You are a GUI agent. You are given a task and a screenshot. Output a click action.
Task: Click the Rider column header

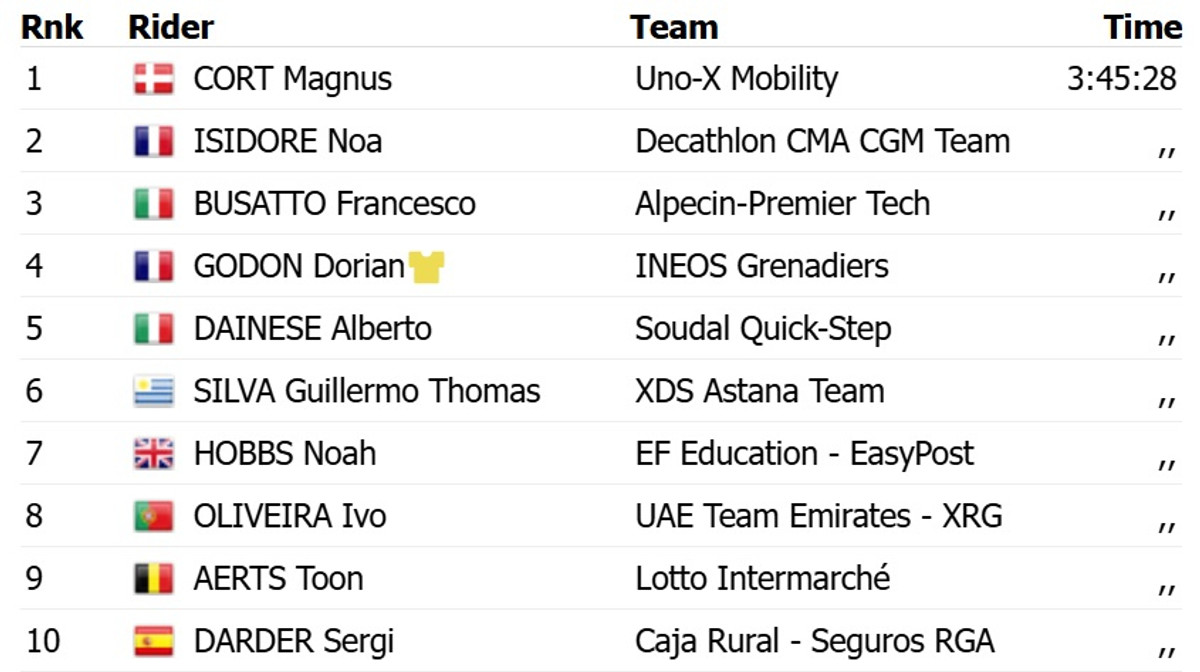click(171, 27)
